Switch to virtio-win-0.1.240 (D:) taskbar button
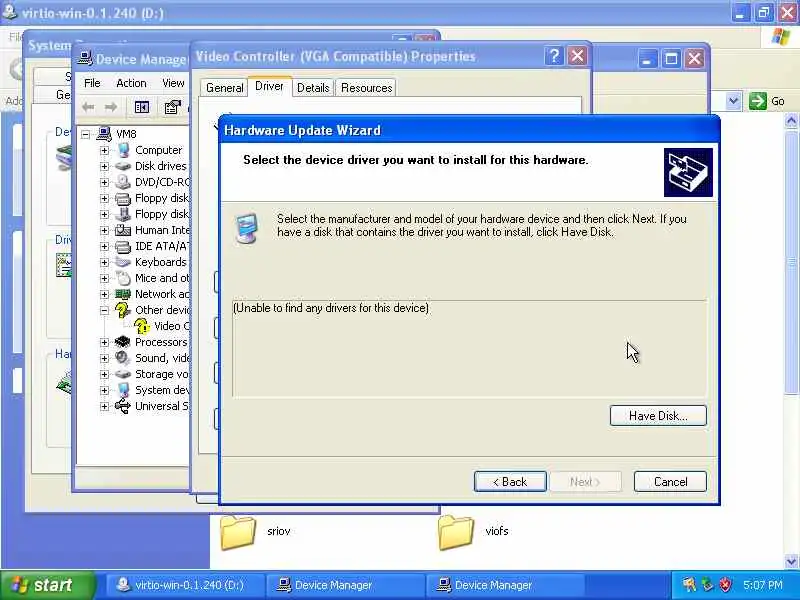This screenshot has height=600, width=800. tap(185, 585)
